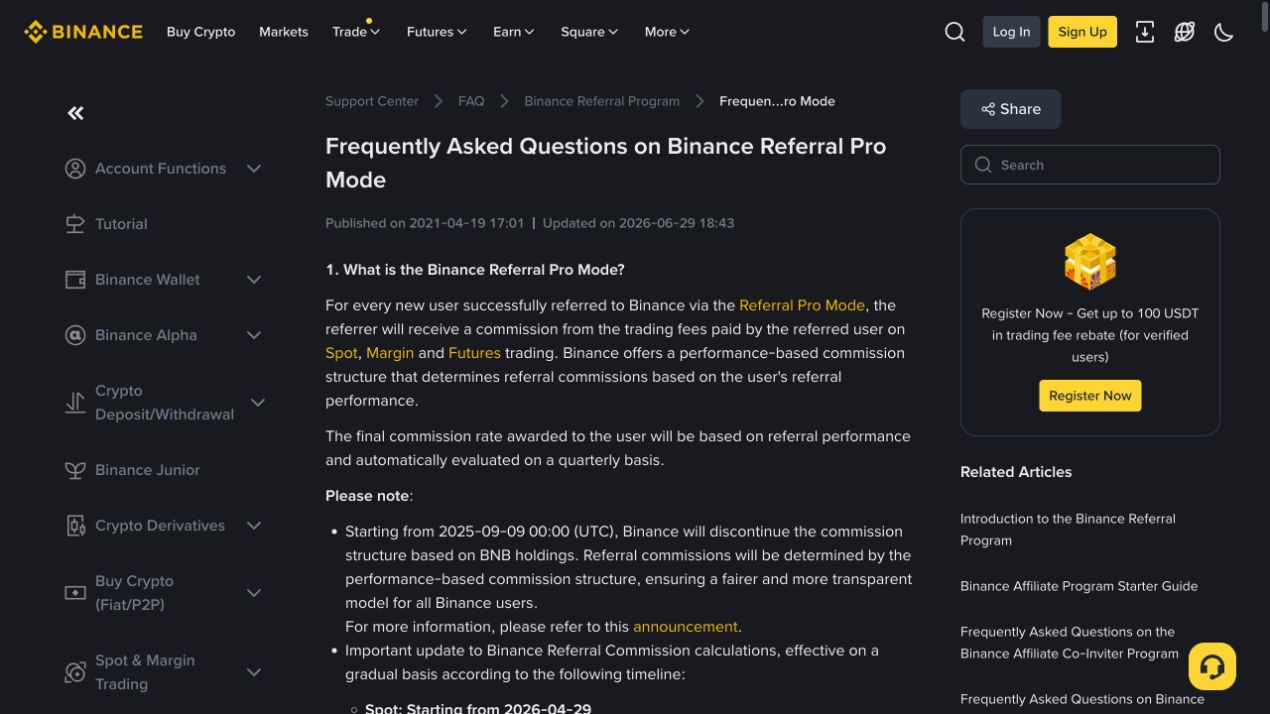Click the Binance Junior sprout icon
Viewport: 1270px width, 714px height.
point(75,470)
